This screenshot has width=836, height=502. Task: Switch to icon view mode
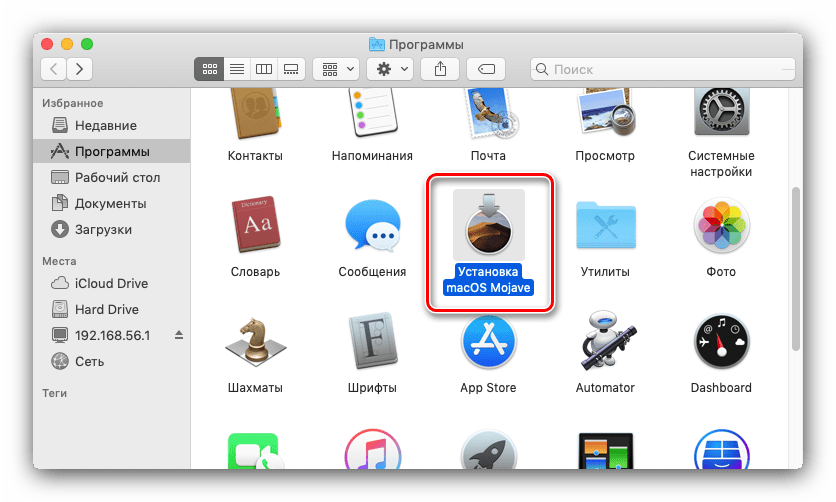[x=210, y=69]
